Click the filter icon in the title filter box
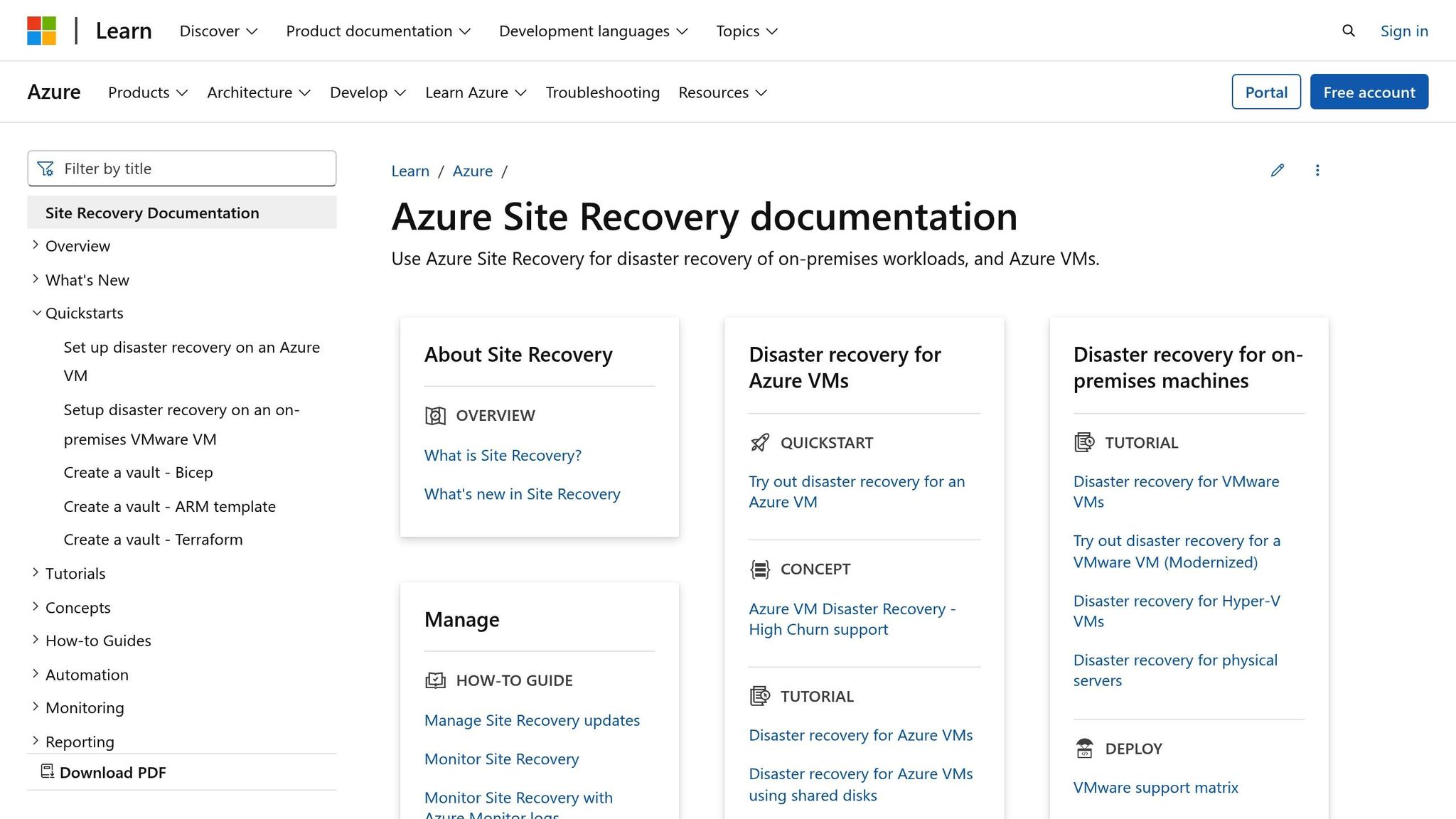Screen dimensions: 1456x819 (45, 168)
